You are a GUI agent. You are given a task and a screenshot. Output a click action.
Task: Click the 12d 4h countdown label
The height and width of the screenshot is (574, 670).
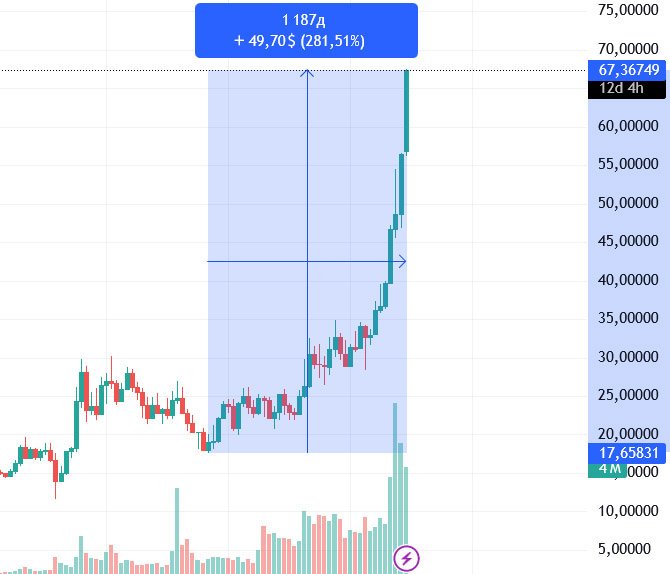(x=622, y=88)
